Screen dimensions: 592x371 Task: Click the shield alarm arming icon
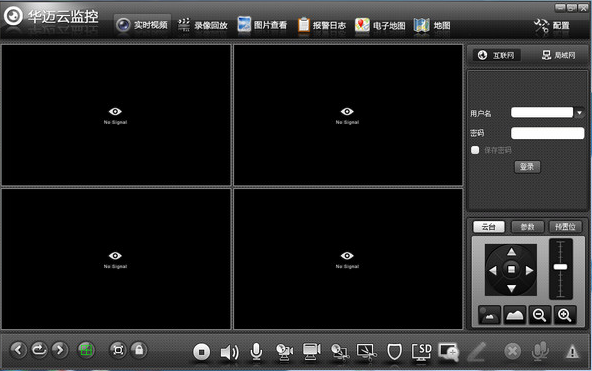(x=395, y=352)
